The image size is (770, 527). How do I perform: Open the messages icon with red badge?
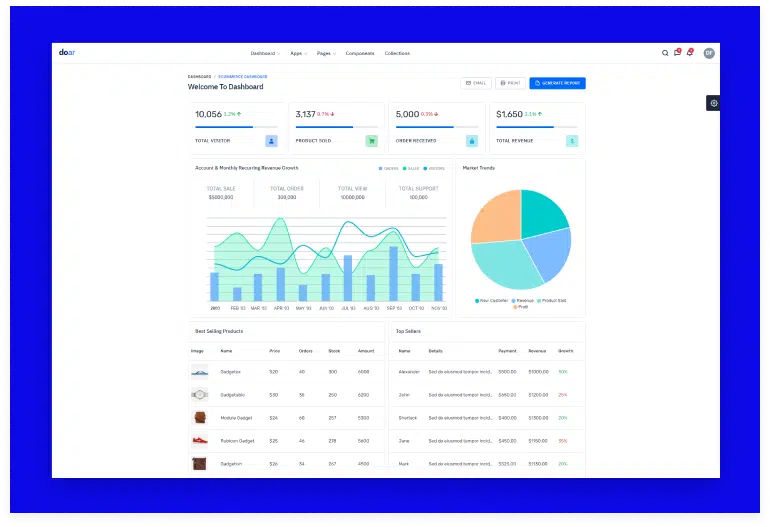pyautogui.click(x=677, y=53)
